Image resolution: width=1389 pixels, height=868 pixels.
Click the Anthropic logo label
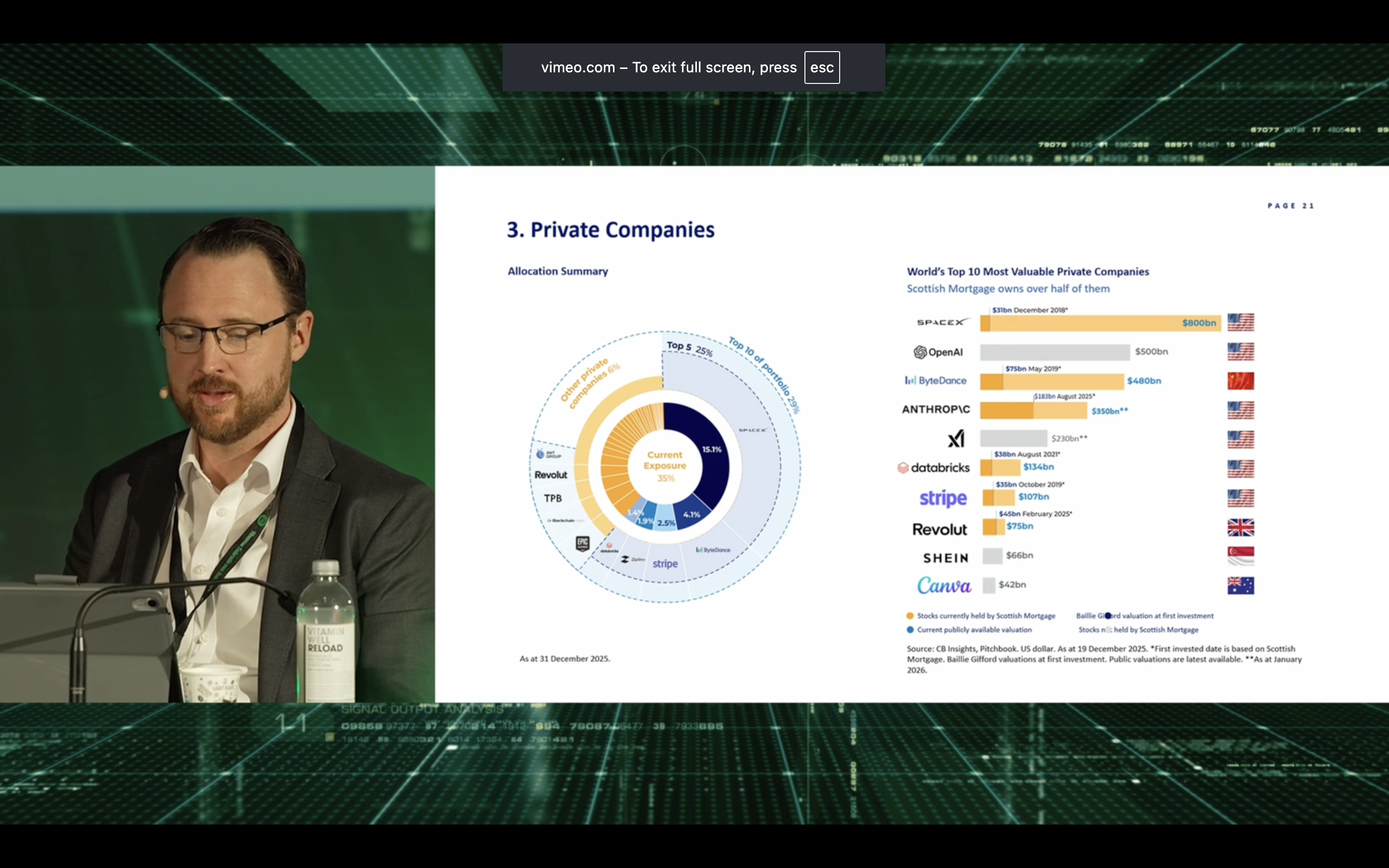[936, 409]
